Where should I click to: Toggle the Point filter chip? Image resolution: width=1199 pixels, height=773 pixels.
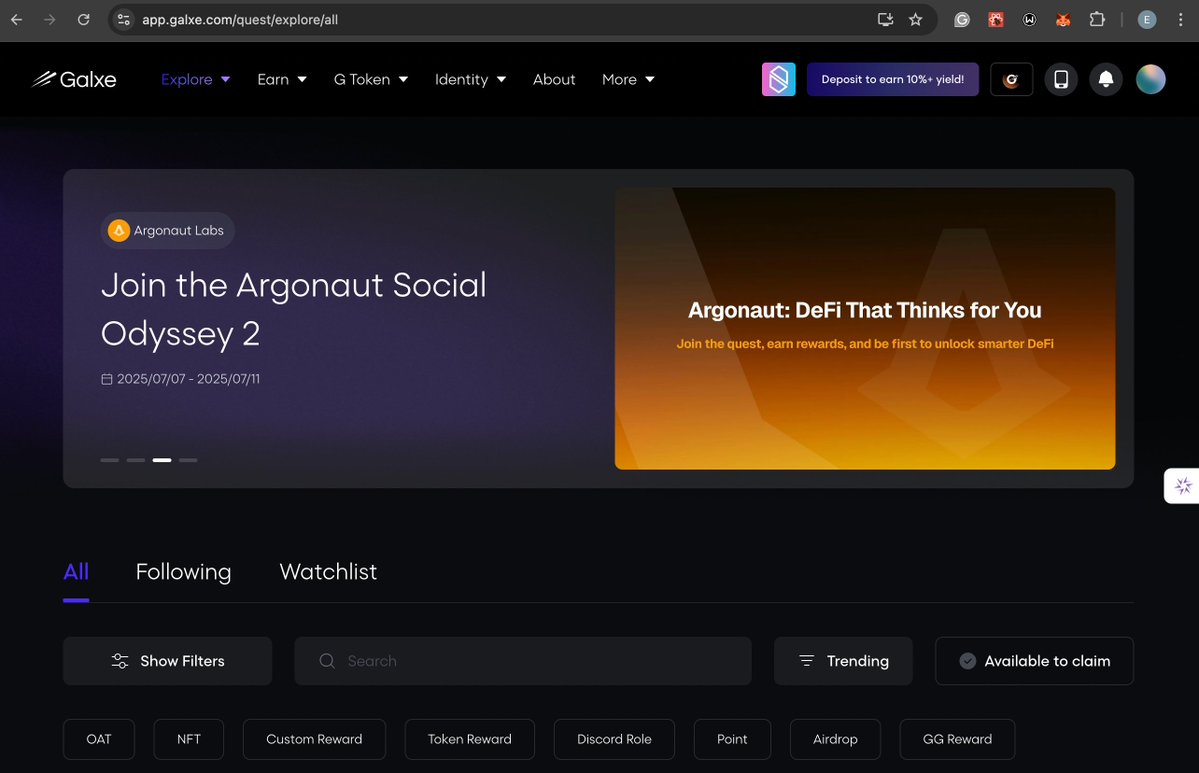732,739
